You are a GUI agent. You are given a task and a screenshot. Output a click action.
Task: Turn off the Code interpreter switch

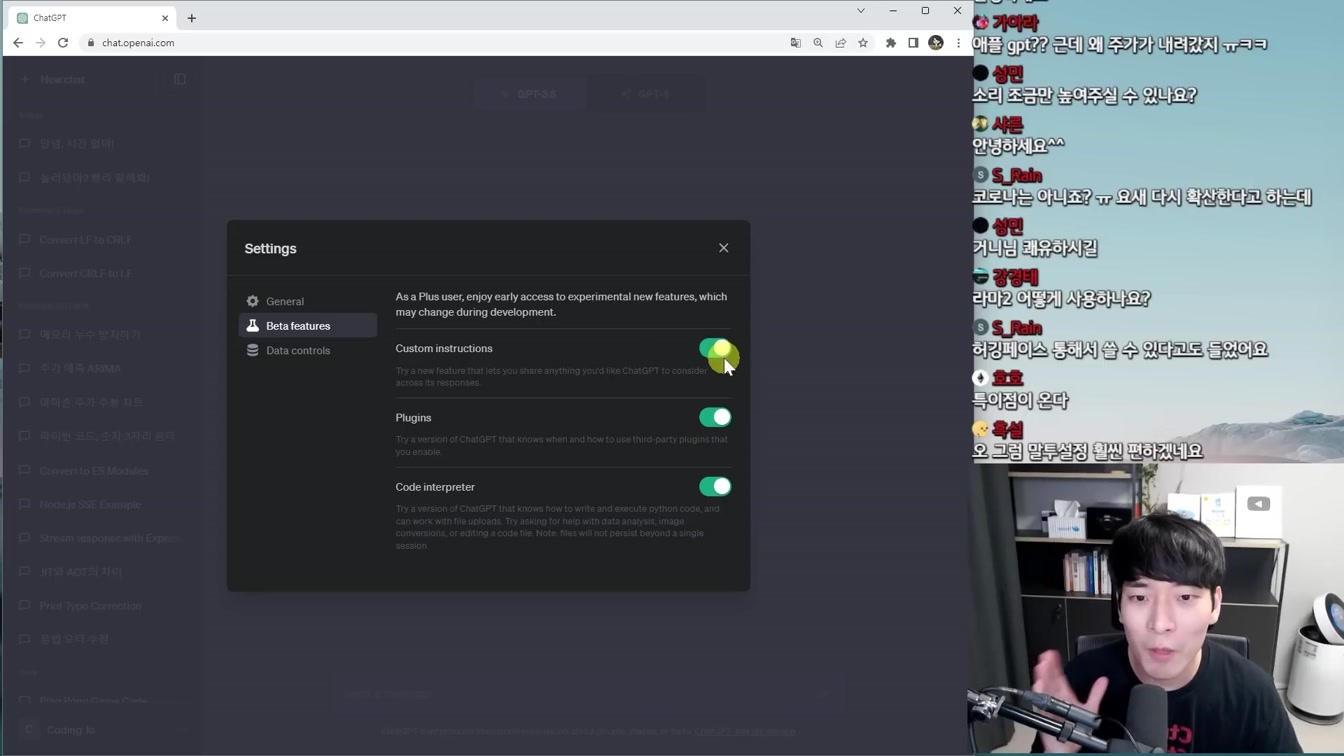[x=715, y=487]
